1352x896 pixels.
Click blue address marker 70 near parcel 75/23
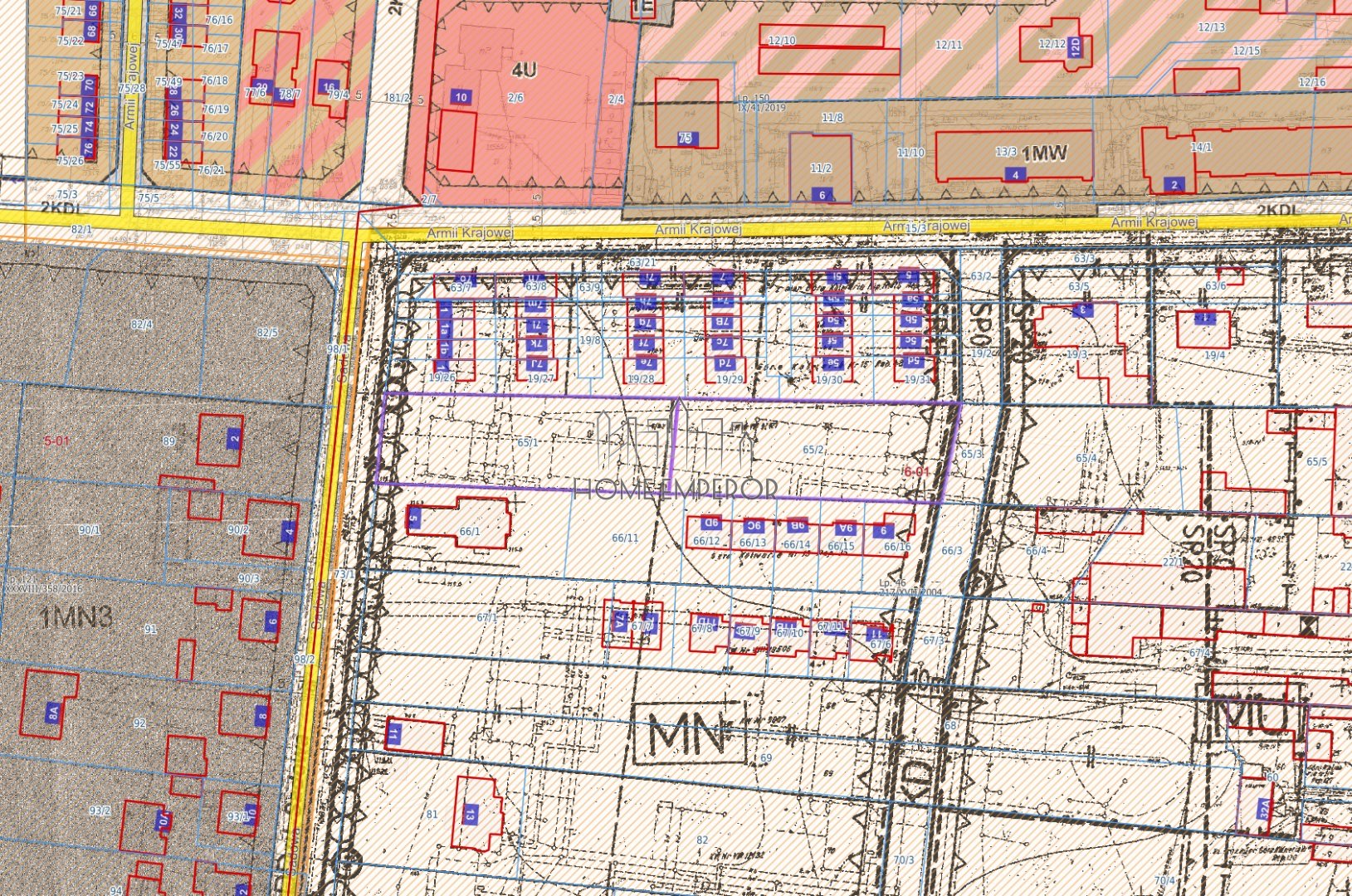coord(89,85)
